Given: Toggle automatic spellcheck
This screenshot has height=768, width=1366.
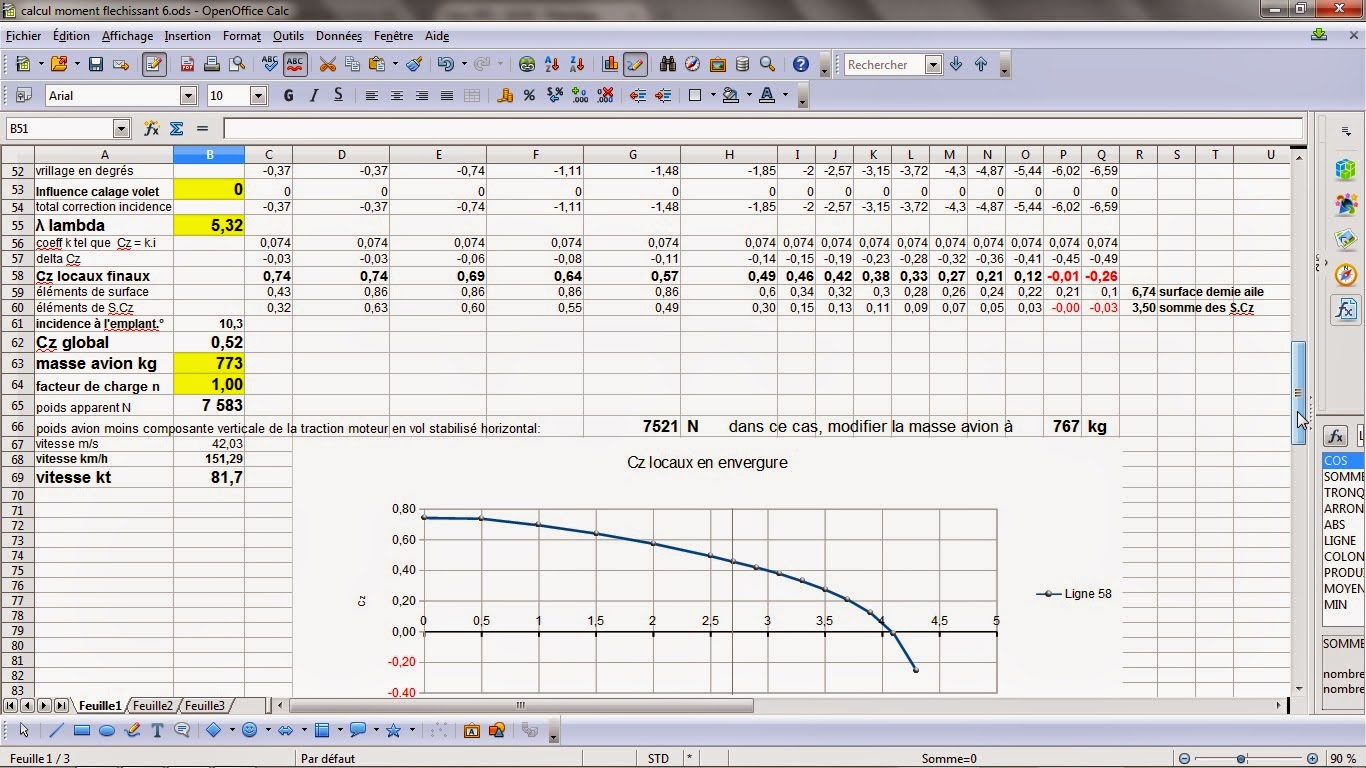Looking at the screenshot, I should tap(295, 64).
